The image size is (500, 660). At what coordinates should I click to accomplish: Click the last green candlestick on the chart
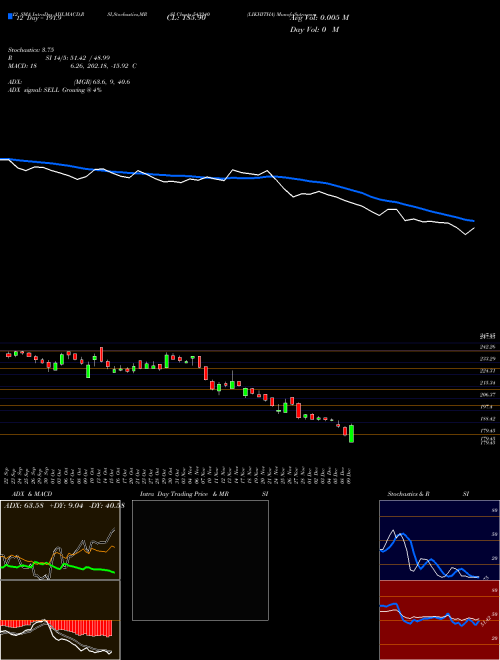pyautogui.click(x=351, y=433)
